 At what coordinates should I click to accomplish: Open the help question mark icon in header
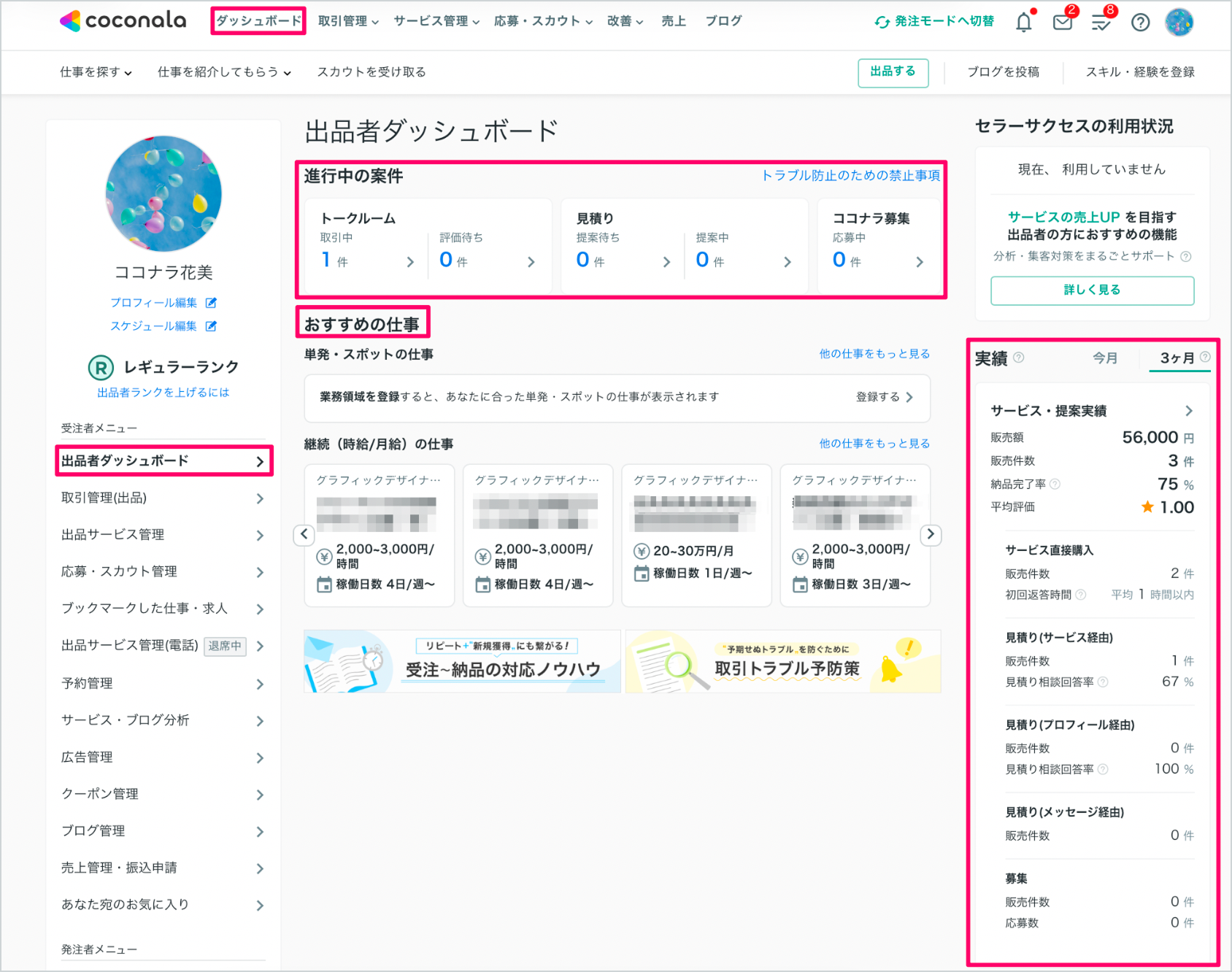tap(1140, 23)
